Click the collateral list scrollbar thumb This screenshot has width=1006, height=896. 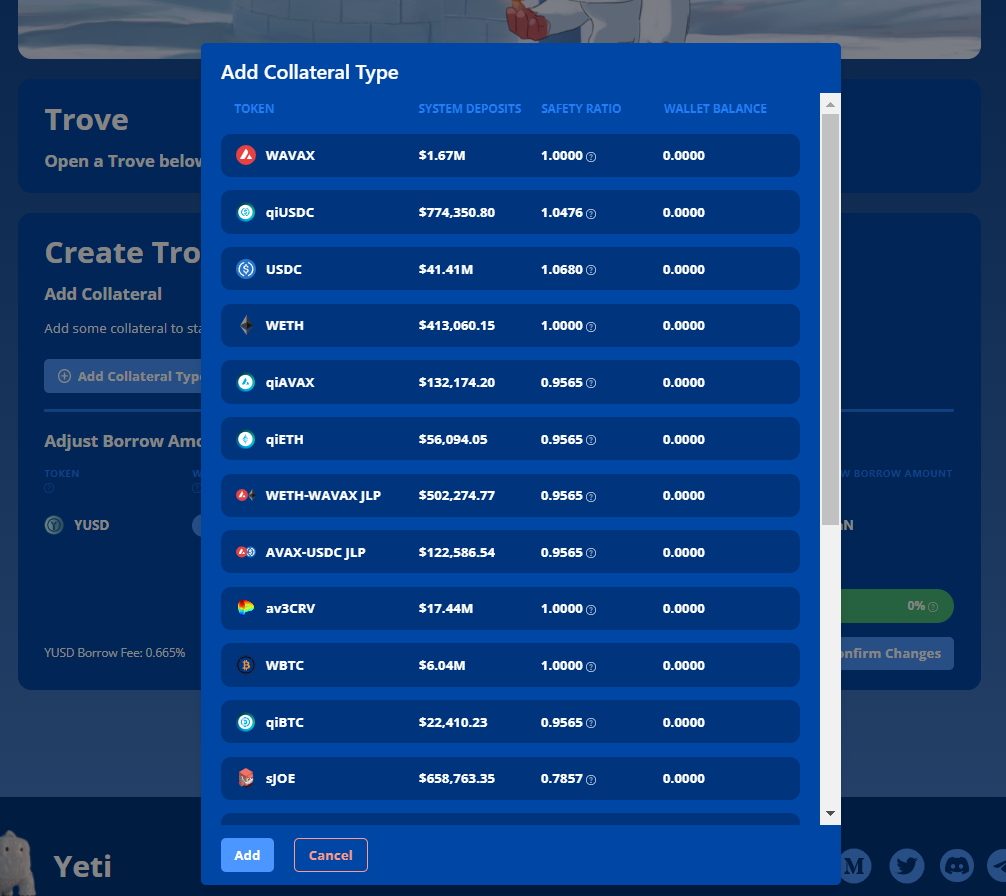pyautogui.click(x=830, y=319)
